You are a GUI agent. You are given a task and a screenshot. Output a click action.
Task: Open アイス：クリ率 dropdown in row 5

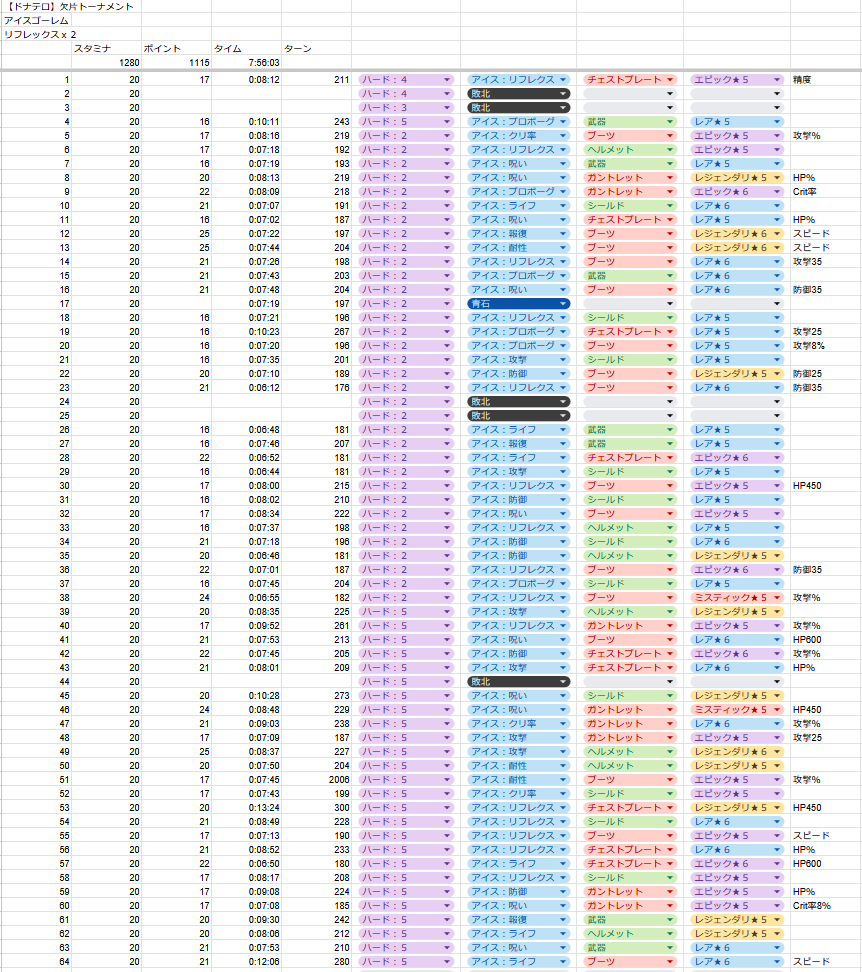pos(518,135)
